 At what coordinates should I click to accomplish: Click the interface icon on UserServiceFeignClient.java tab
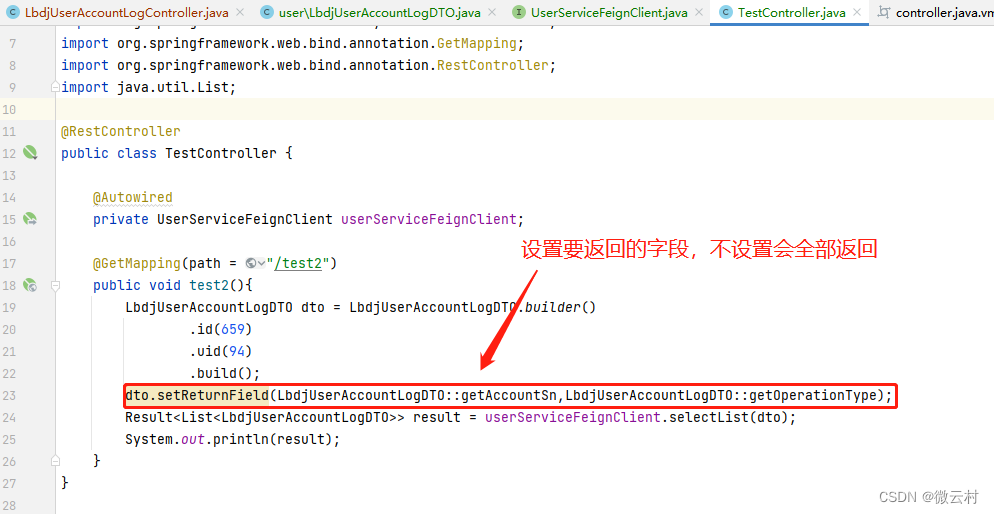point(519,12)
